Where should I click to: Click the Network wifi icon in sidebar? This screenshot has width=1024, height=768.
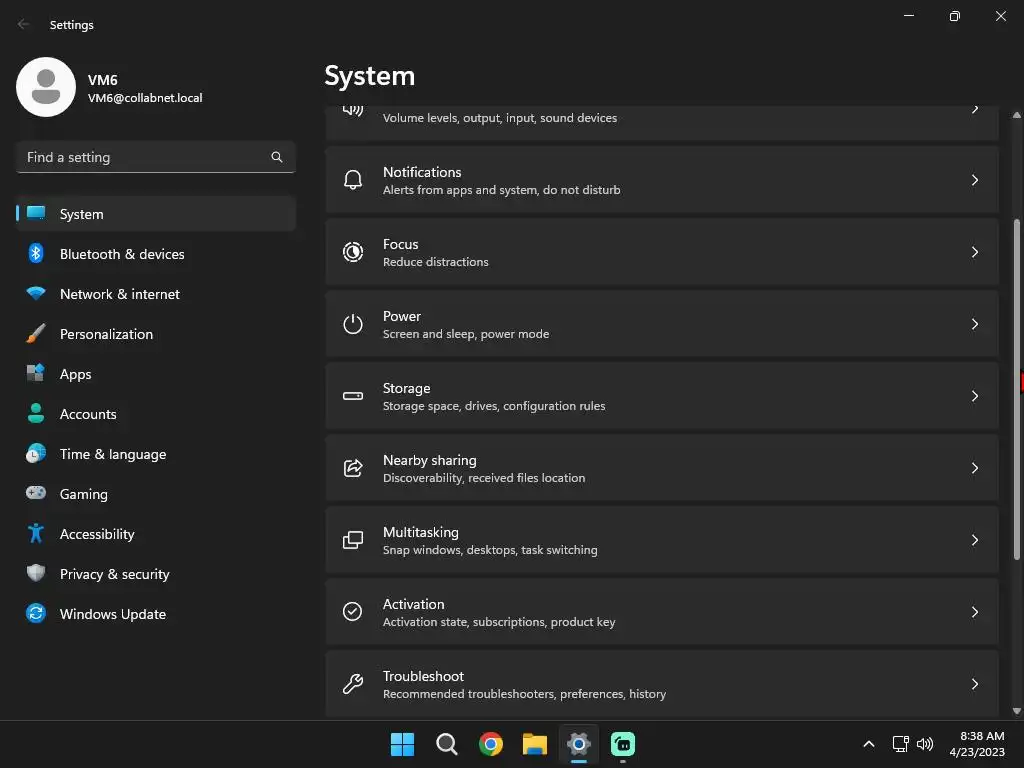pos(36,293)
